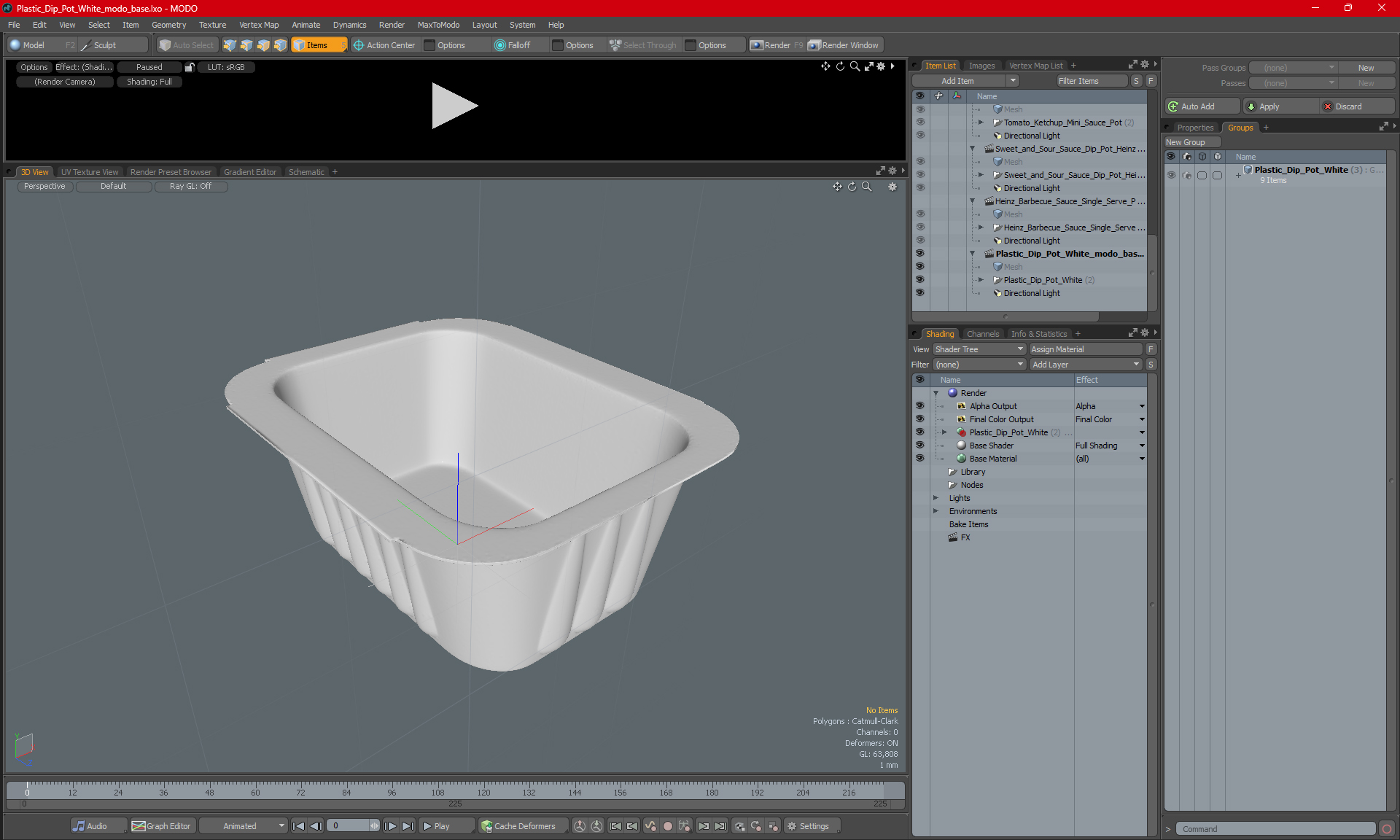Toggle visibility of Base Material
Screen dimensions: 1400x840
(919, 458)
